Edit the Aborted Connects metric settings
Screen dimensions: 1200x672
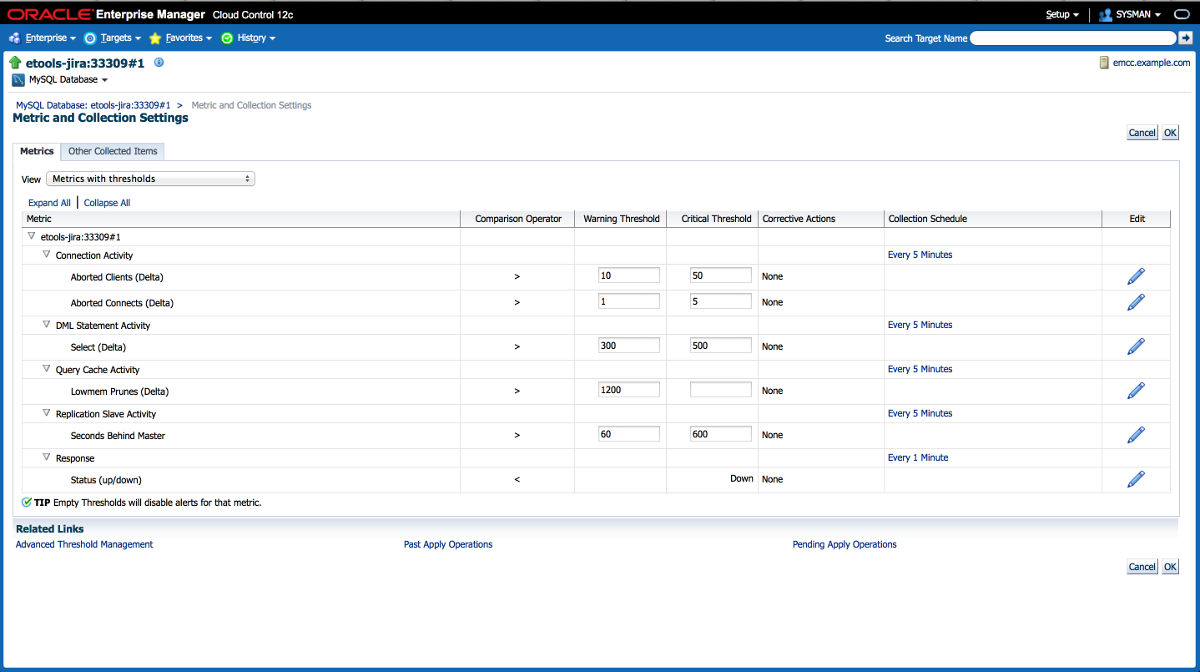point(1135,302)
